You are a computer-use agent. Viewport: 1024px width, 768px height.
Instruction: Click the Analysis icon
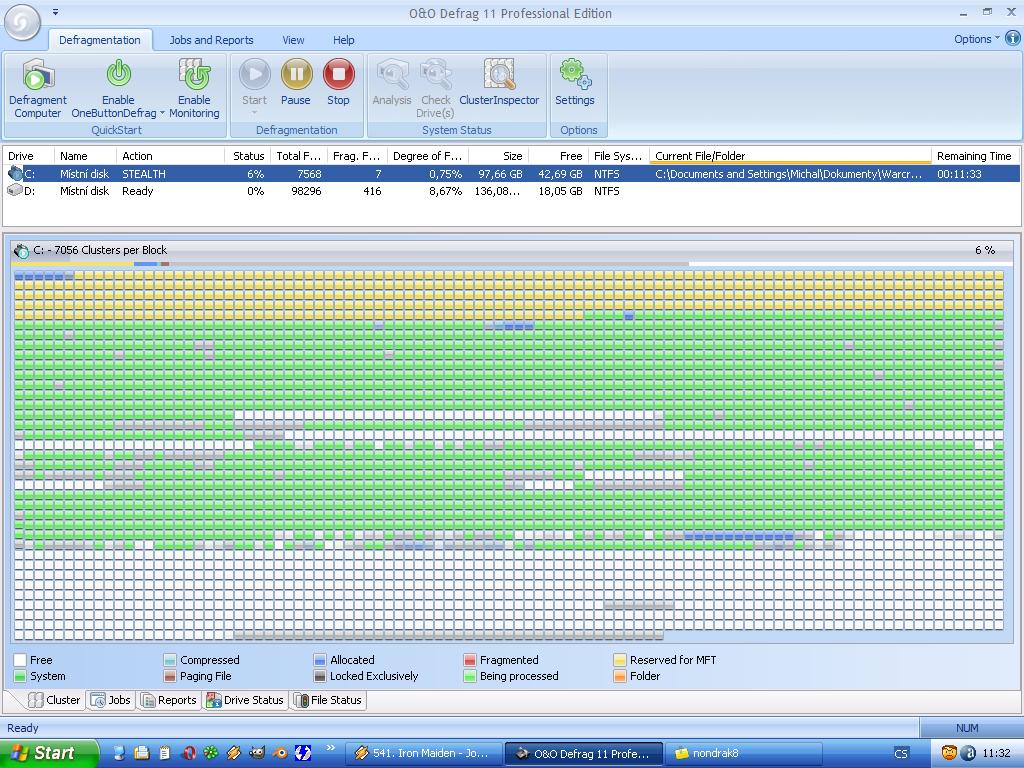pyautogui.click(x=392, y=74)
